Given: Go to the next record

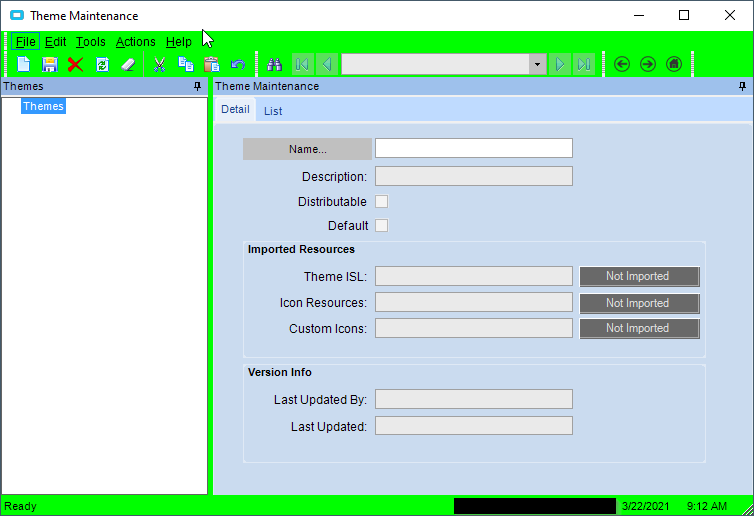Looking at the screenshot, I should [x=560, y=64].
